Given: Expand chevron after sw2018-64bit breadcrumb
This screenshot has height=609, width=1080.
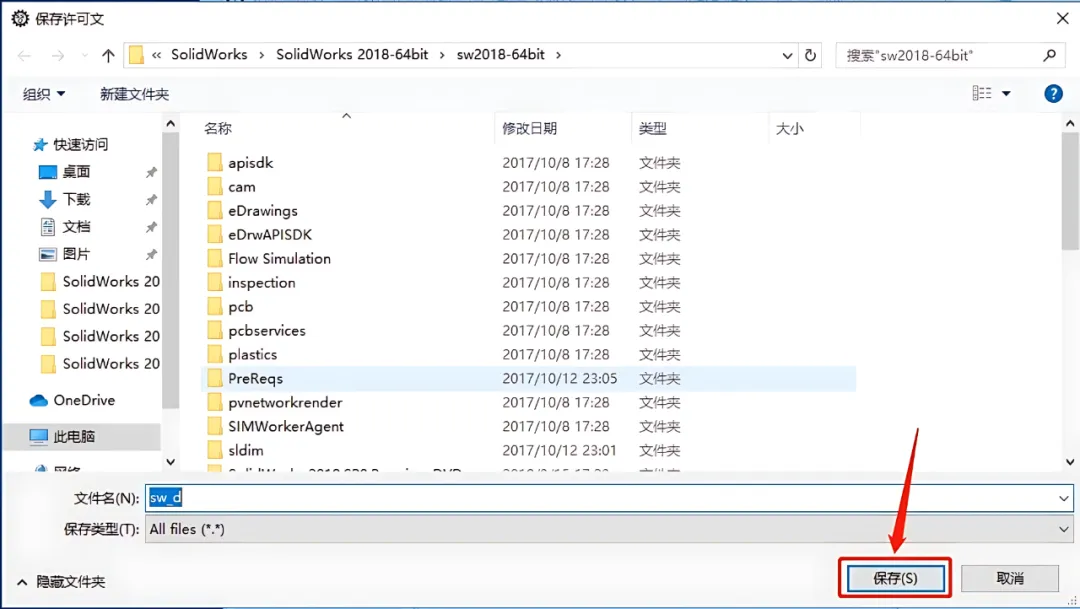Looking at the screenshot, I should pyautogui.click(x=559, y=55).
